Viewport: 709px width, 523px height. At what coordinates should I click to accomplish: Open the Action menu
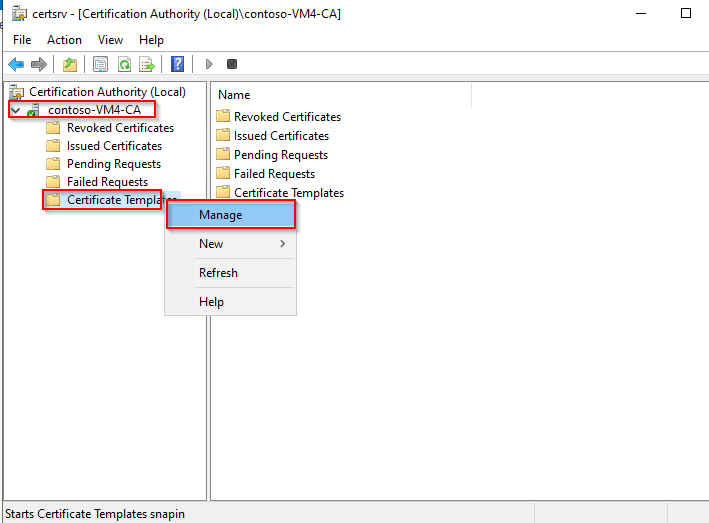pos(64,40)
